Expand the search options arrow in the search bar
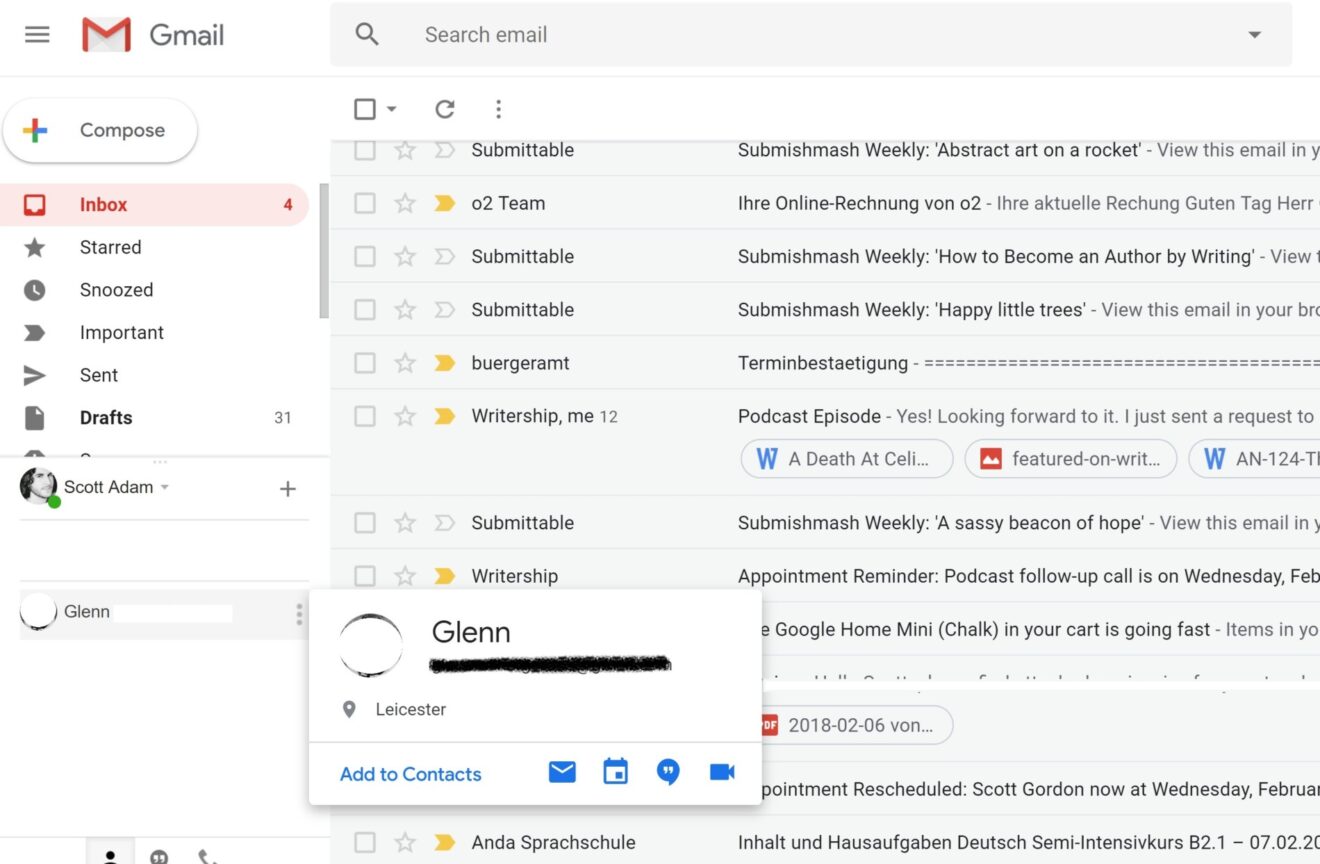1320x864 pixels. [x=1254, y=34]
